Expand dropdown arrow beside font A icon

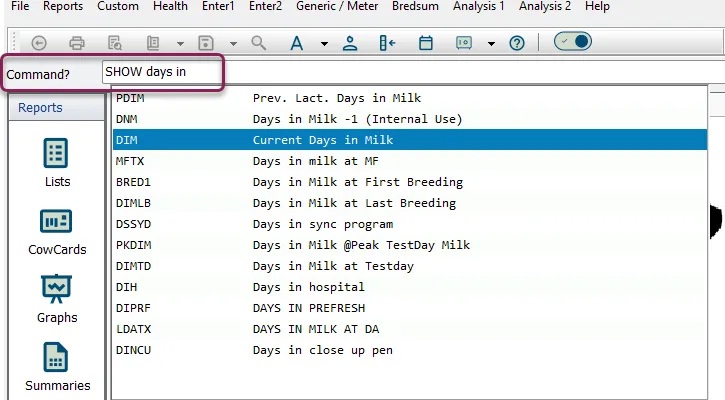325,43
